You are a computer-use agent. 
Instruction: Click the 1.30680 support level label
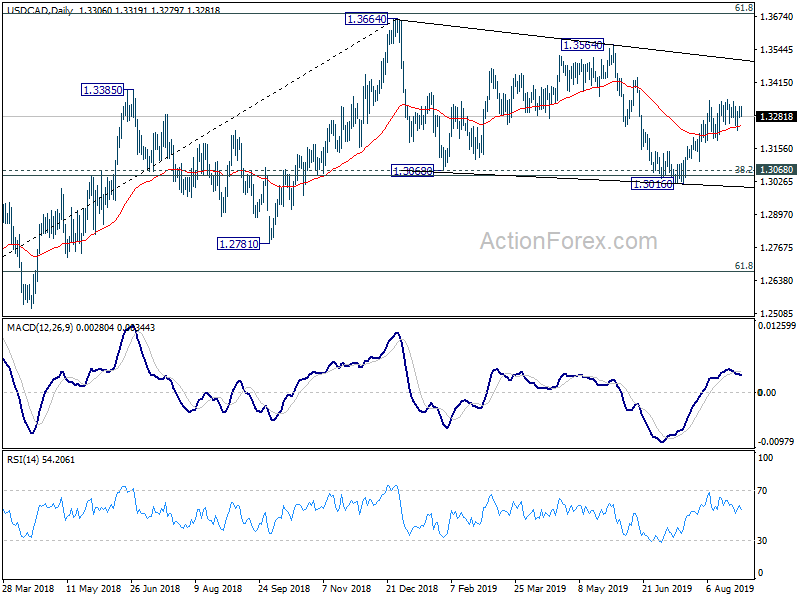pos(412,171)
